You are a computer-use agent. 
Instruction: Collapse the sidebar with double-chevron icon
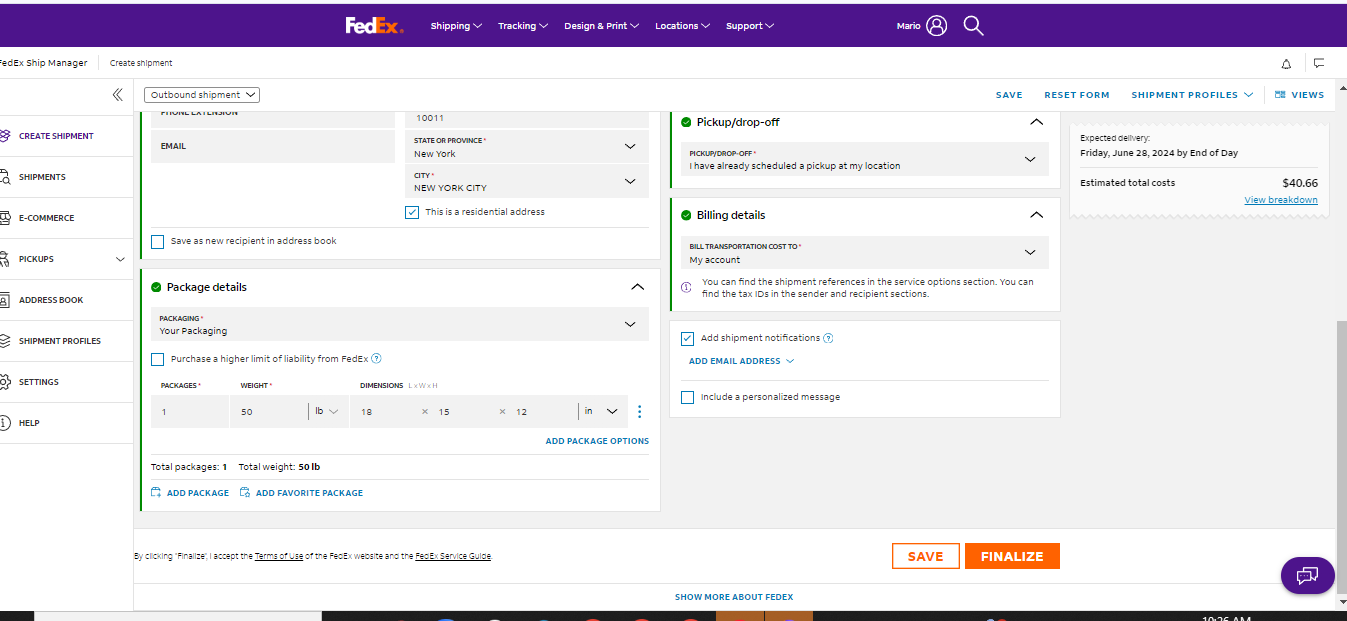coord(117,95)
